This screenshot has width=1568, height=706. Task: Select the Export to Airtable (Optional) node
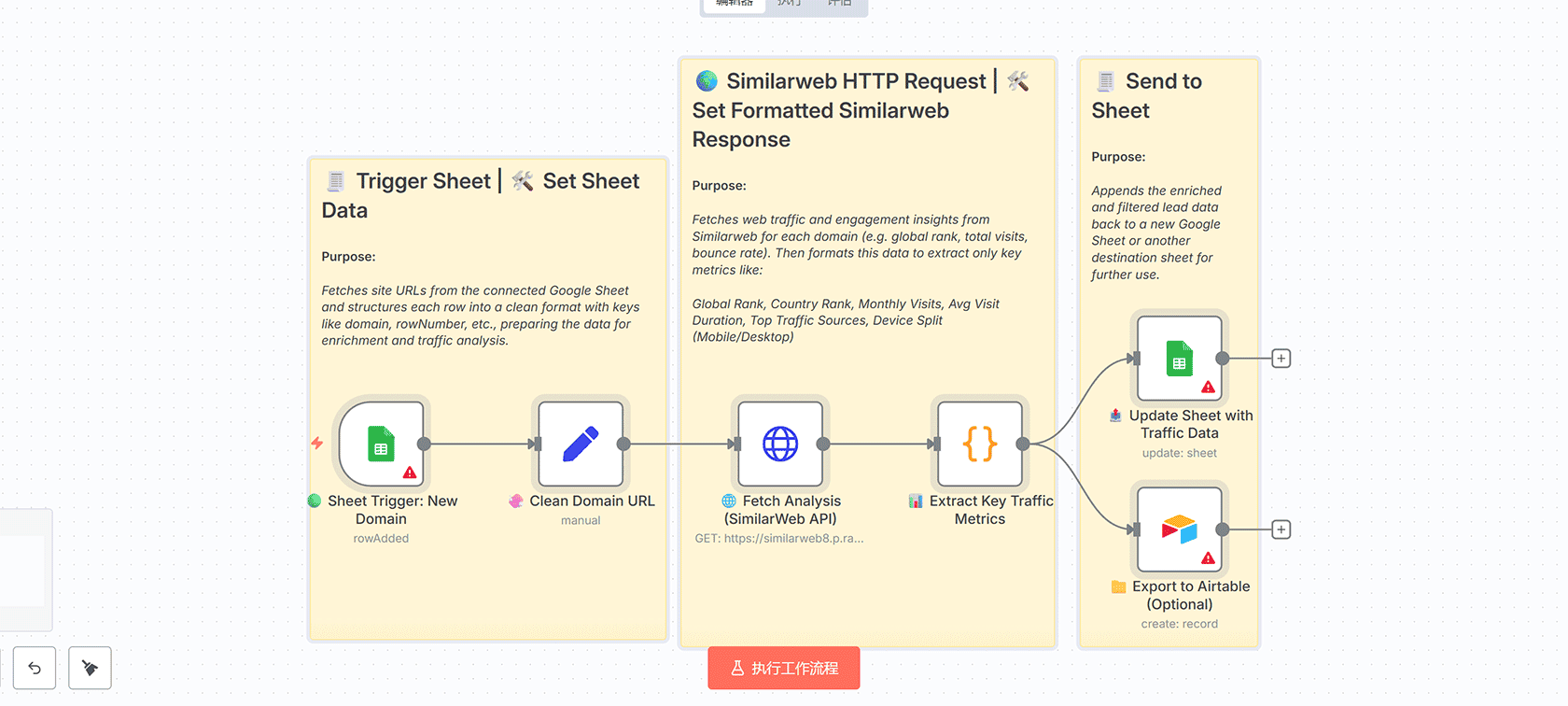[1179, 529]
